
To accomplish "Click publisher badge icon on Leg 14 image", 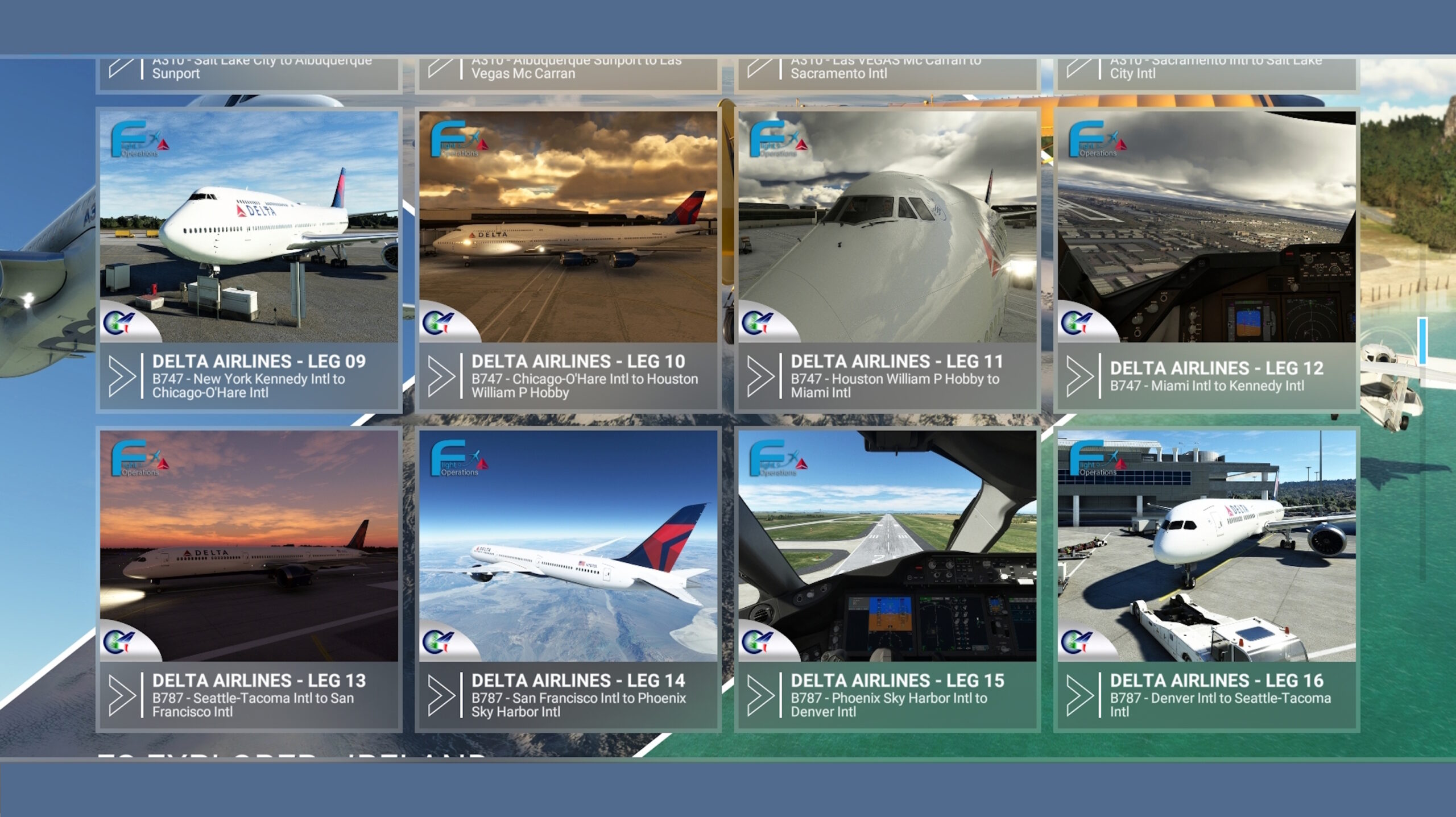I will (x=438, y=642).
